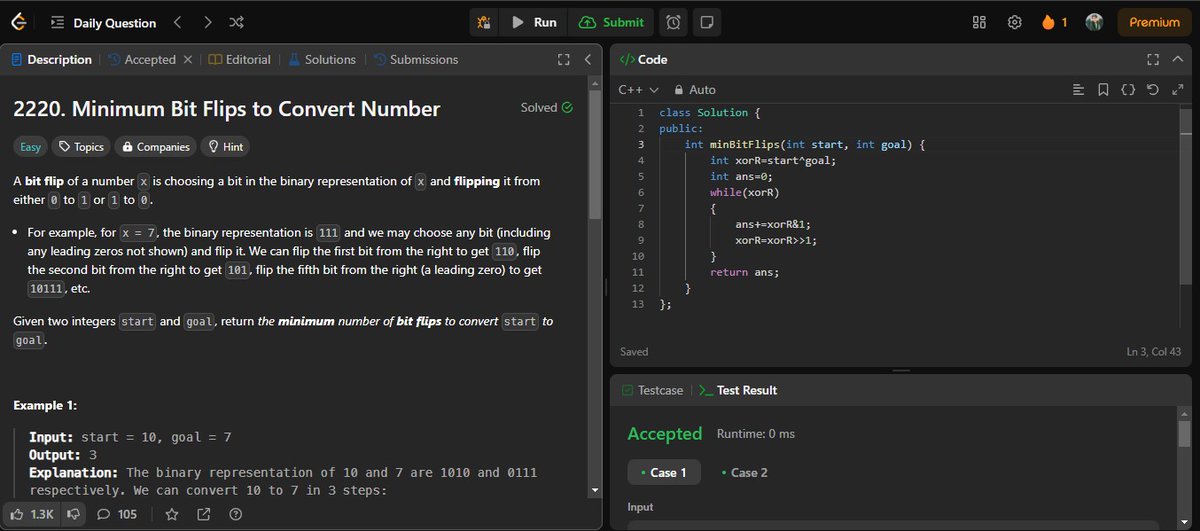Click the problem title 2220
This screenshot has height=531, width=1200.
point(227,109)
